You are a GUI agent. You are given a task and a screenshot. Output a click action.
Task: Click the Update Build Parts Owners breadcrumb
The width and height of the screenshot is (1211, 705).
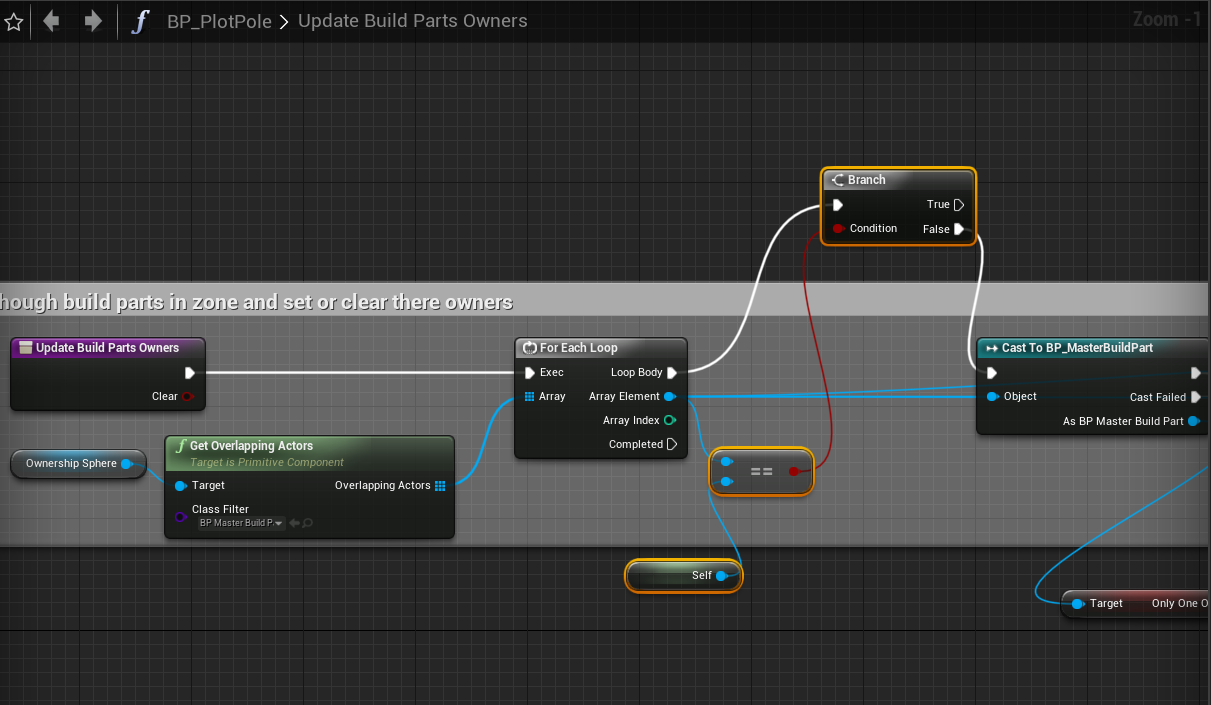click(412, 21)
